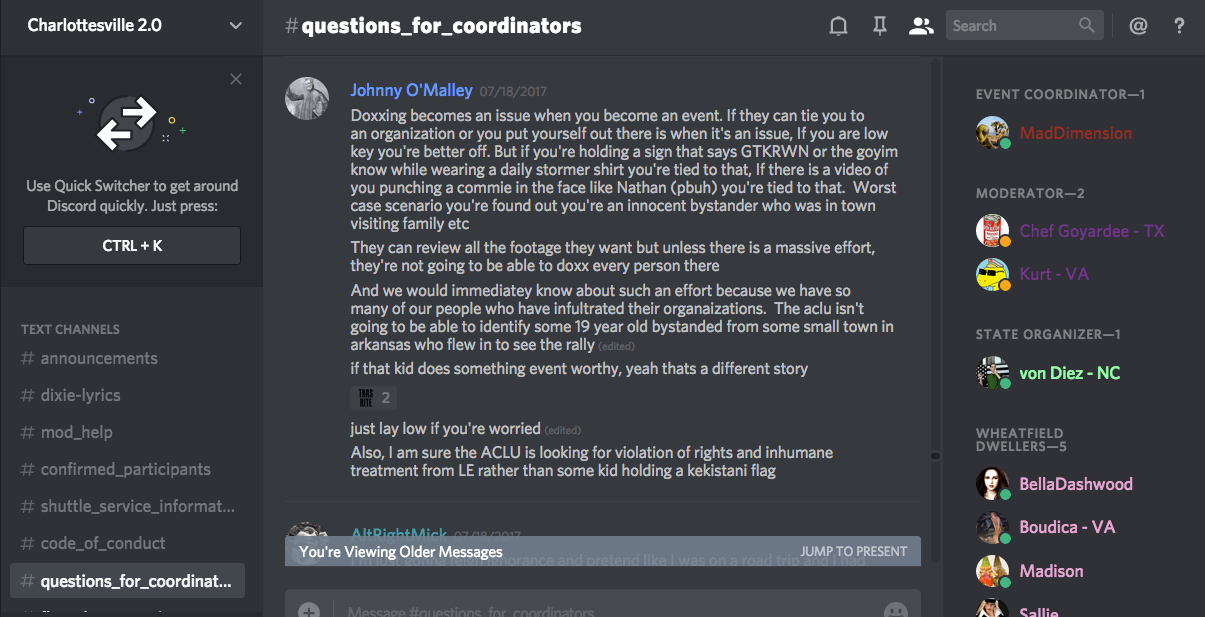This screenshot has width=1205, height=617.
Task: Click the emoji picker icon
Action: (x=896, y=609)
